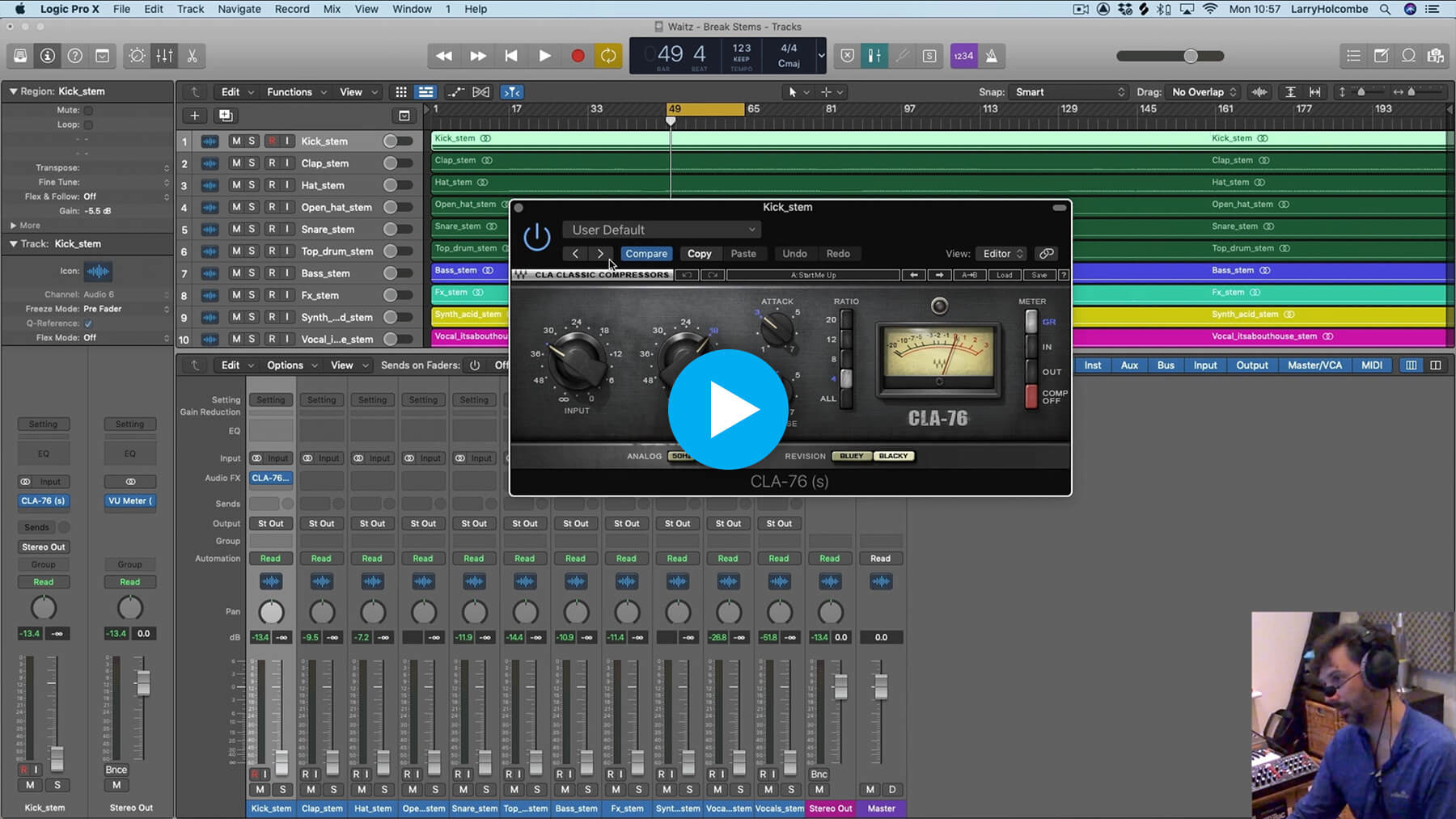The width and height of the screenshot is (1456, 819).
Task: Click the CLA-76 Audio FX slot
Action: [x=270, y=479]
